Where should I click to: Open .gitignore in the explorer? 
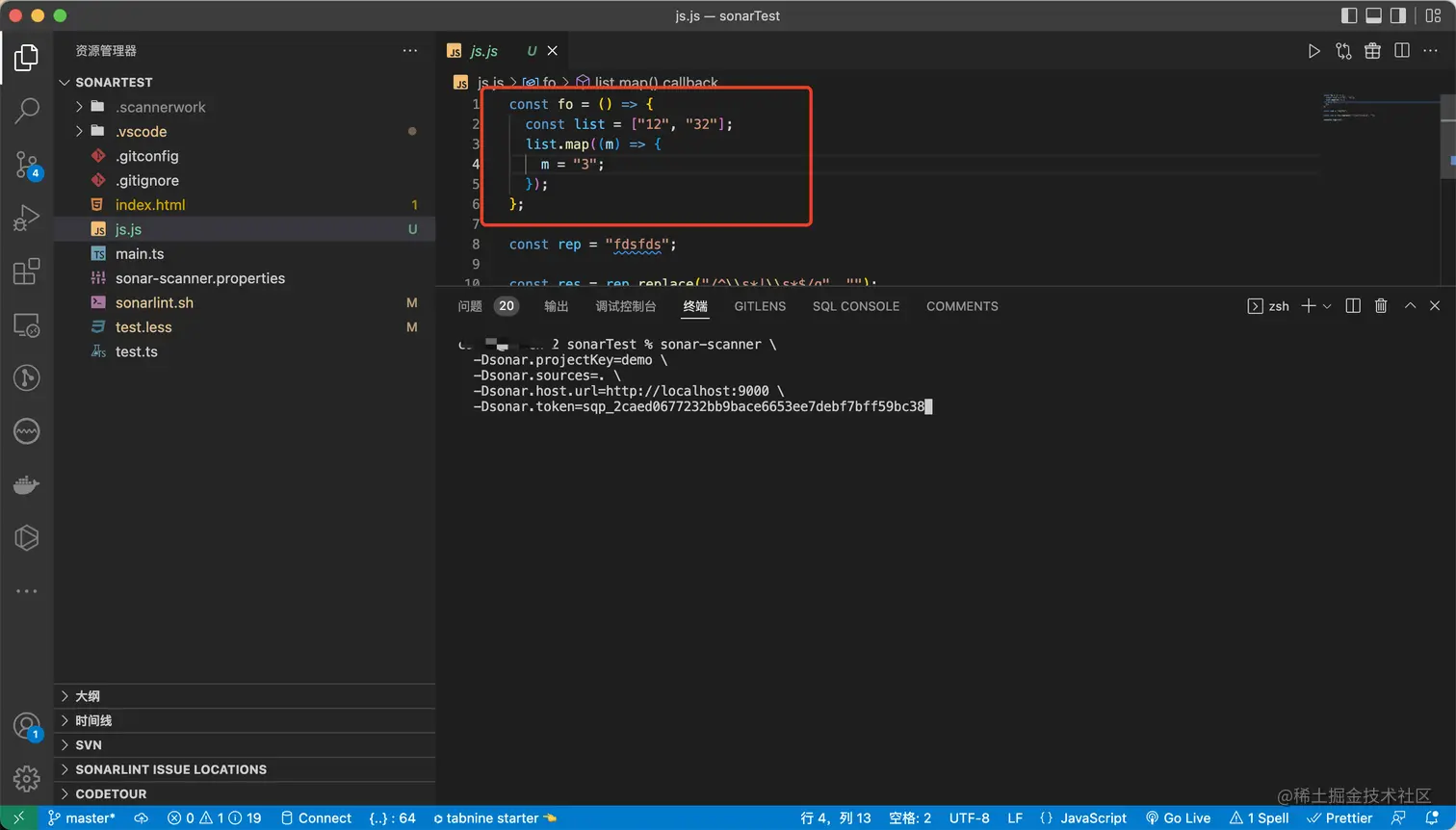(245, 180)
